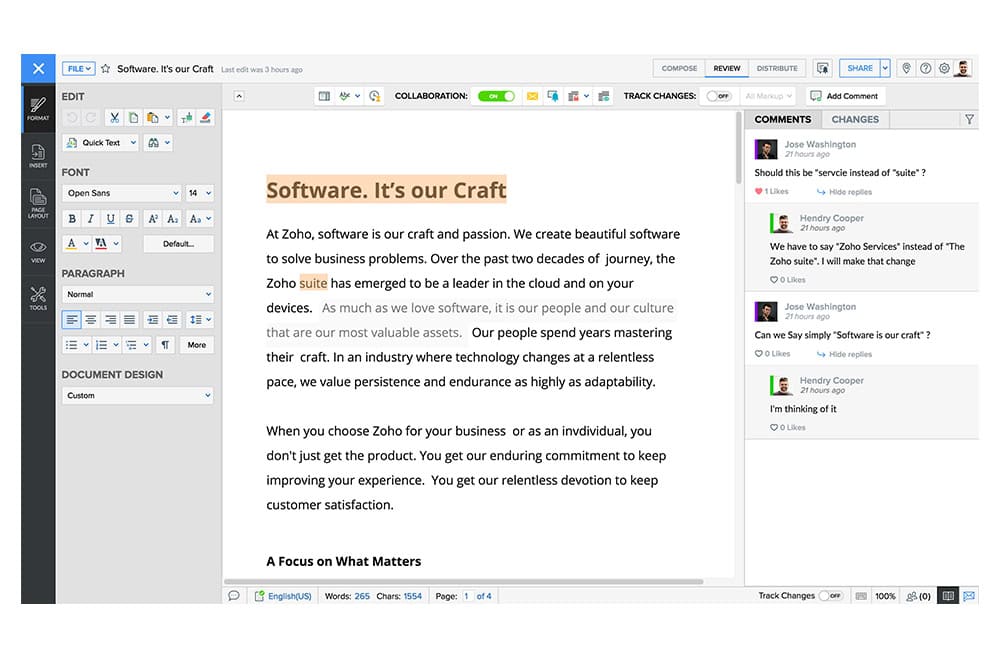The height and width of the screenshot is (658, 1000).
Task: Open the TOOLS sidebar panel
Action: click(x=38, y=298)
